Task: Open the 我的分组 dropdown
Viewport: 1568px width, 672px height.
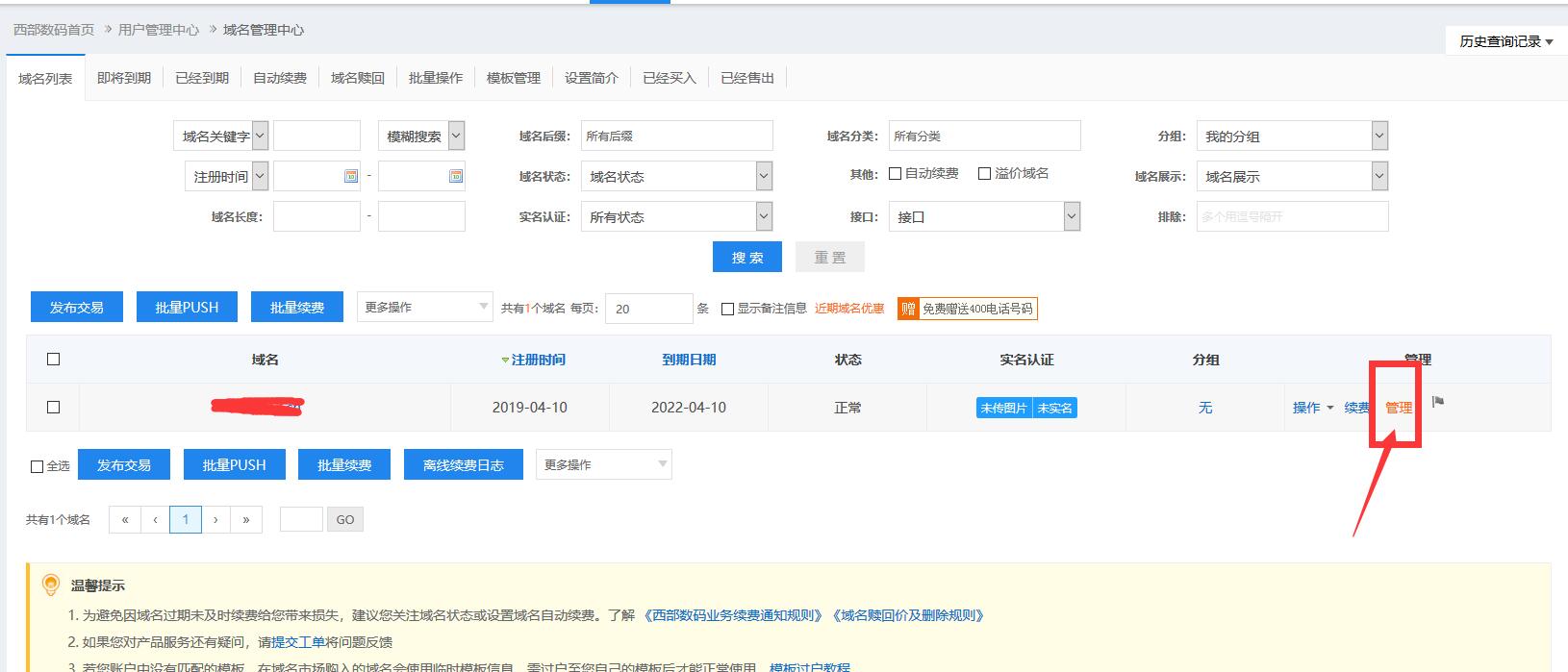Action: (x=1292, y=136)
